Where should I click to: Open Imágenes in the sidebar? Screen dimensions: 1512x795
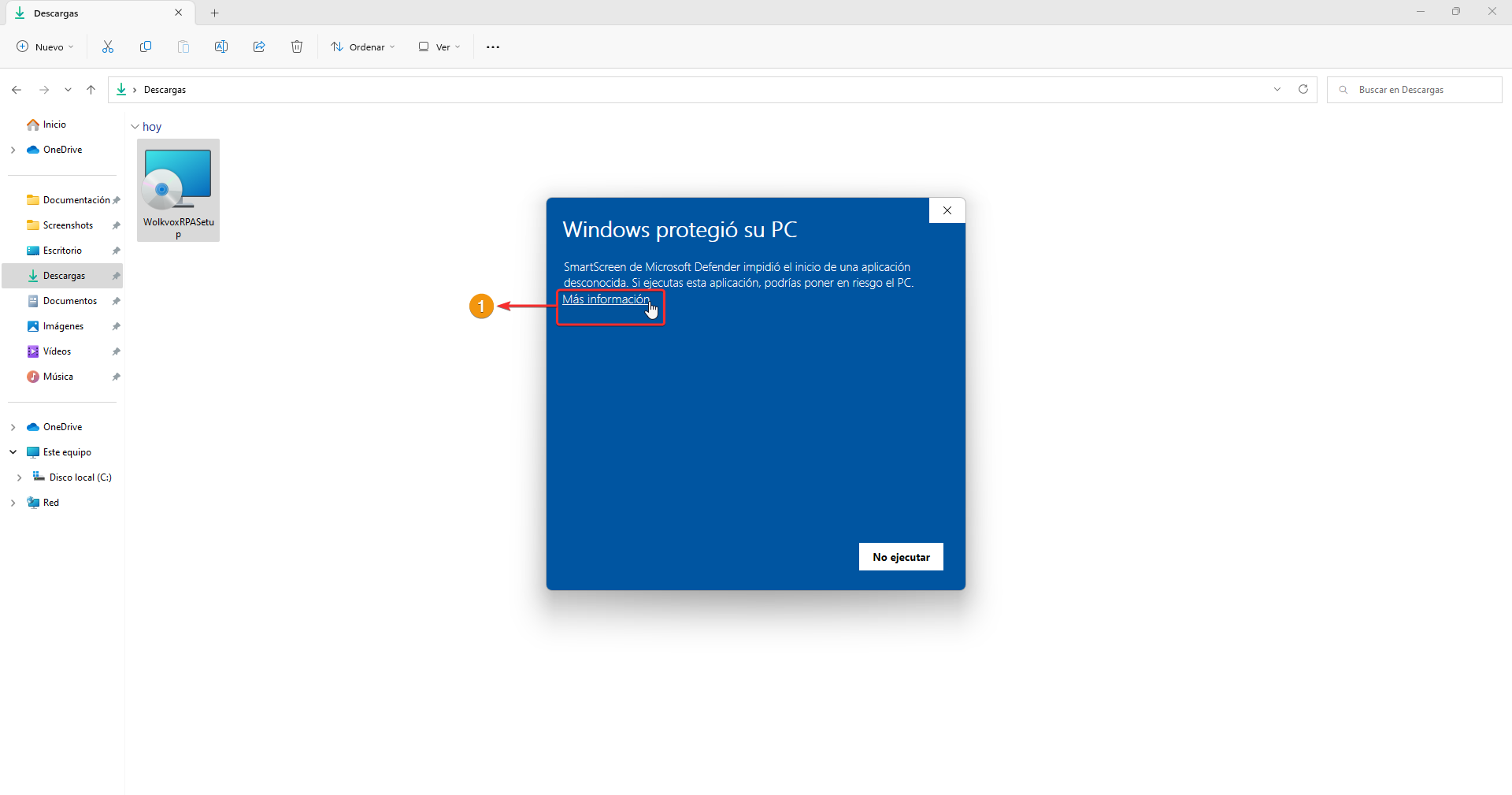point(63,326)
